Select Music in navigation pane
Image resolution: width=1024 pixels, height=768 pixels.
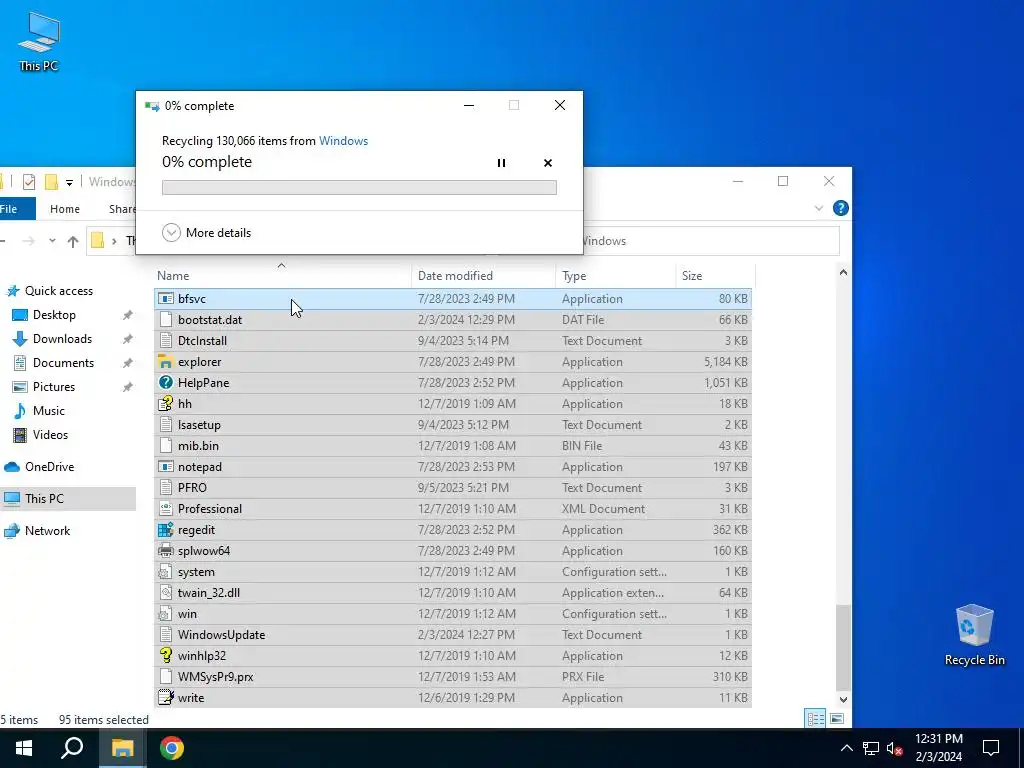(48, 411)
